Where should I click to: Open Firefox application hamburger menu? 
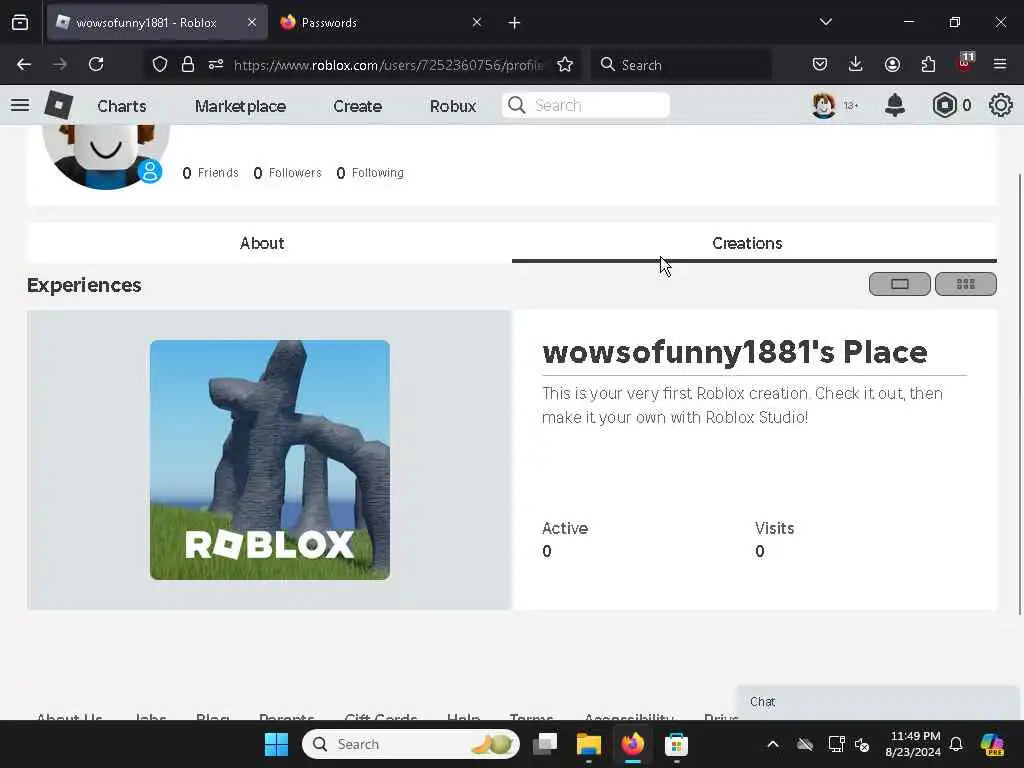1000,64
